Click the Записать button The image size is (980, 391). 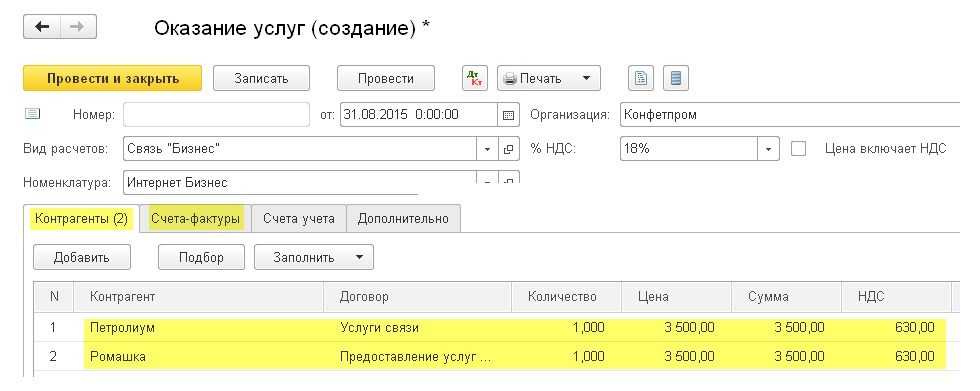point(261,79)
